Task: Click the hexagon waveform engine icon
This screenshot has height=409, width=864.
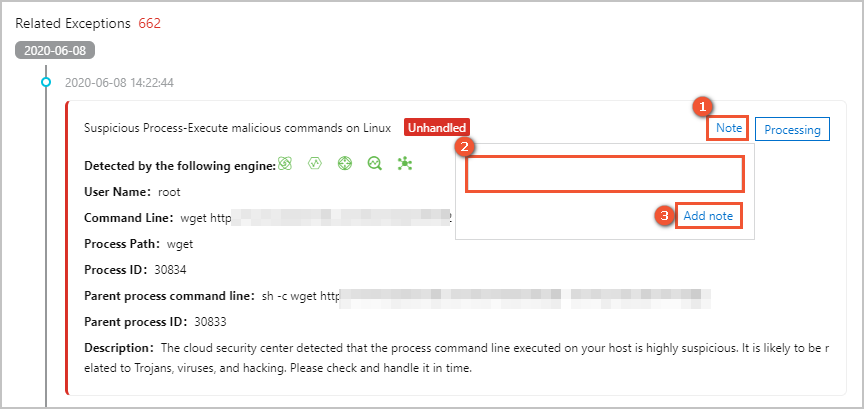Action: point(315,163)
